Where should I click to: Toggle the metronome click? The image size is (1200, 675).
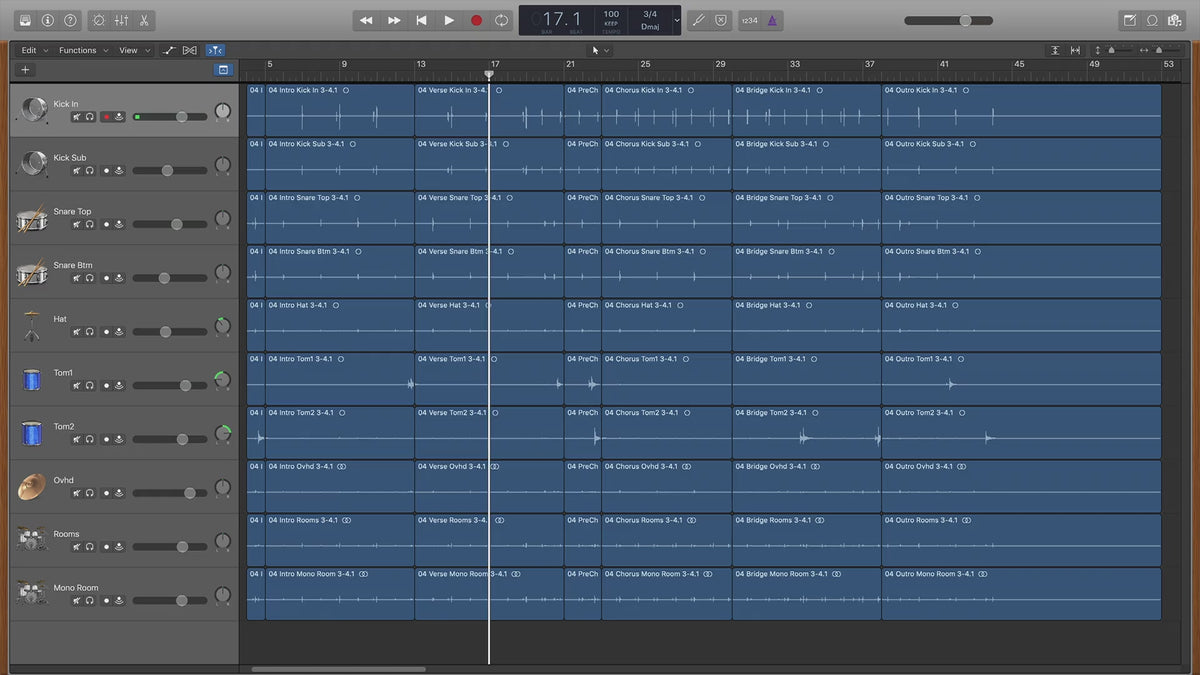[x=773, y=20]
